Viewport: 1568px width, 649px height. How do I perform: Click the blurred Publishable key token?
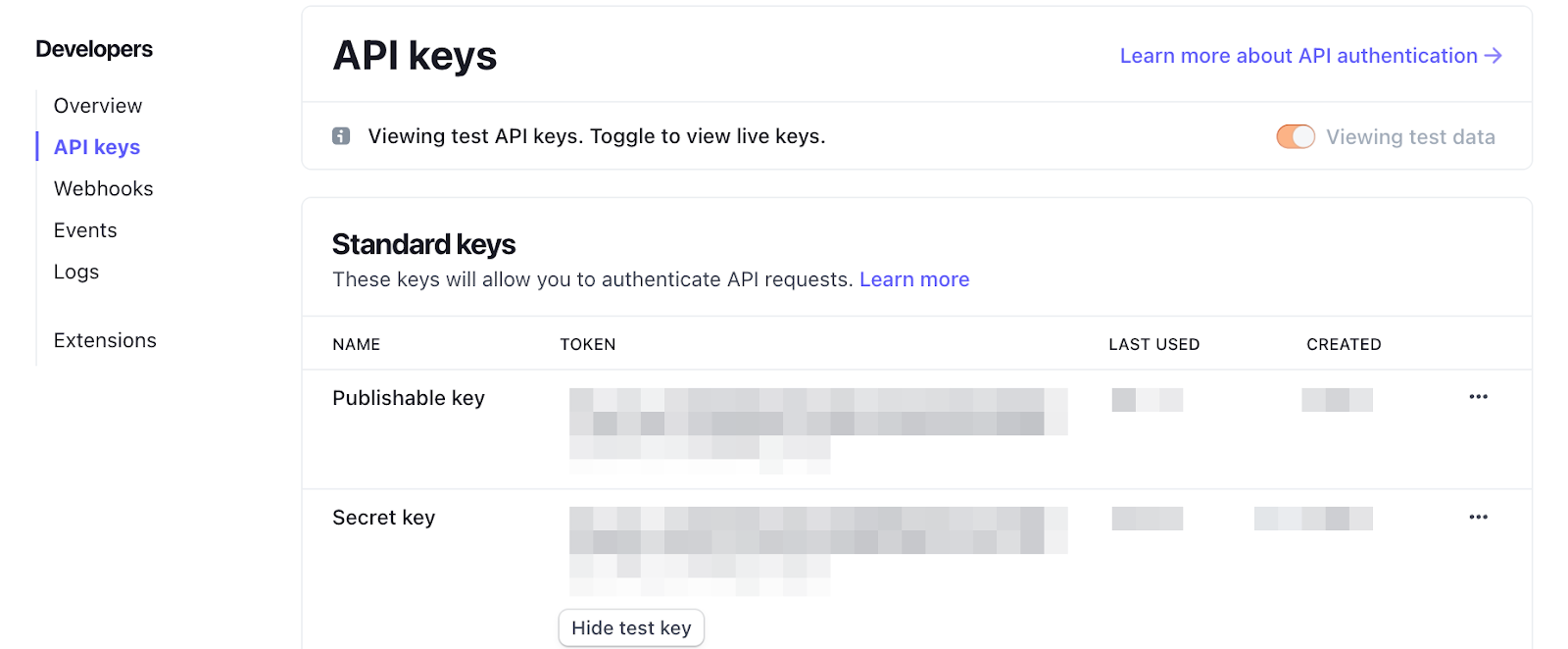click(818, 430)
